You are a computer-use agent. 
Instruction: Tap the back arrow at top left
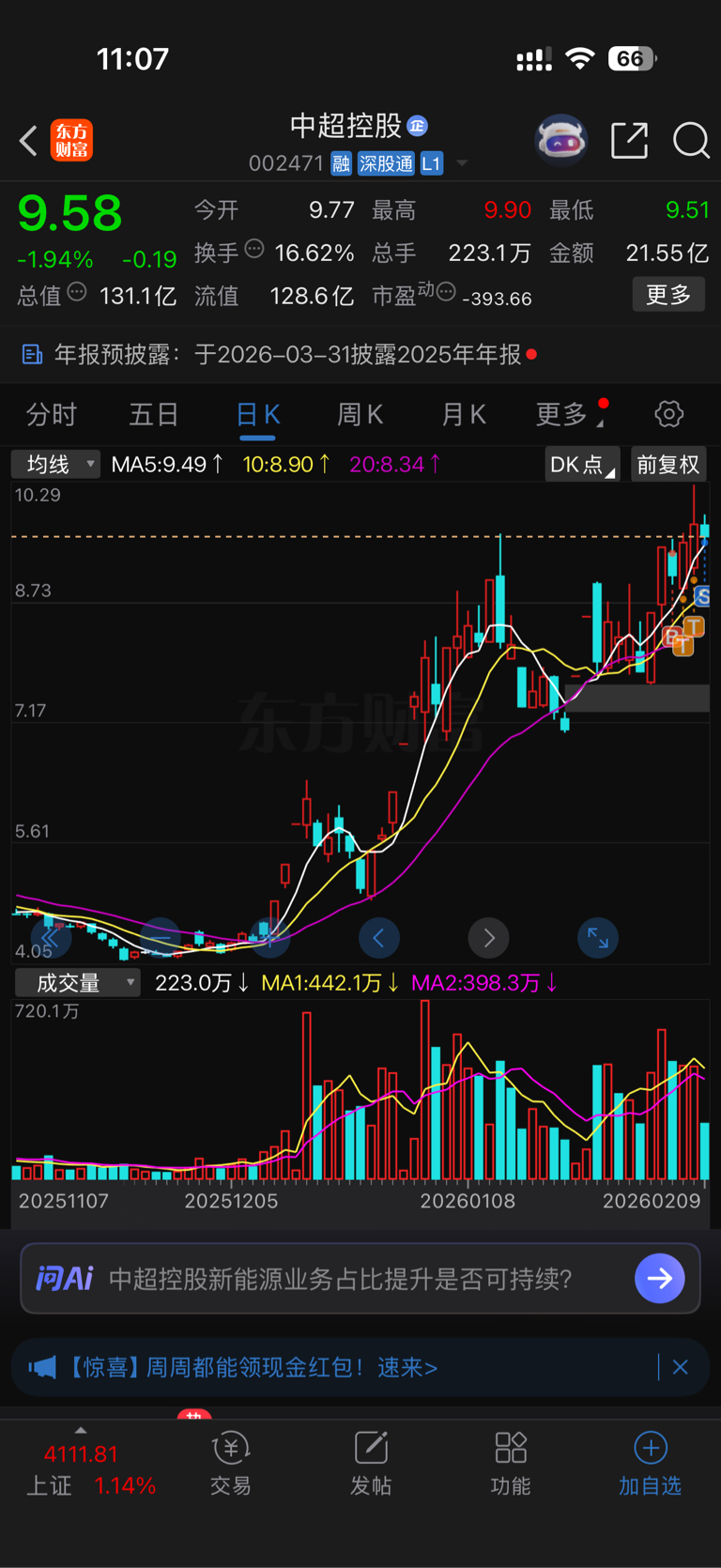(x=29, y=141)
